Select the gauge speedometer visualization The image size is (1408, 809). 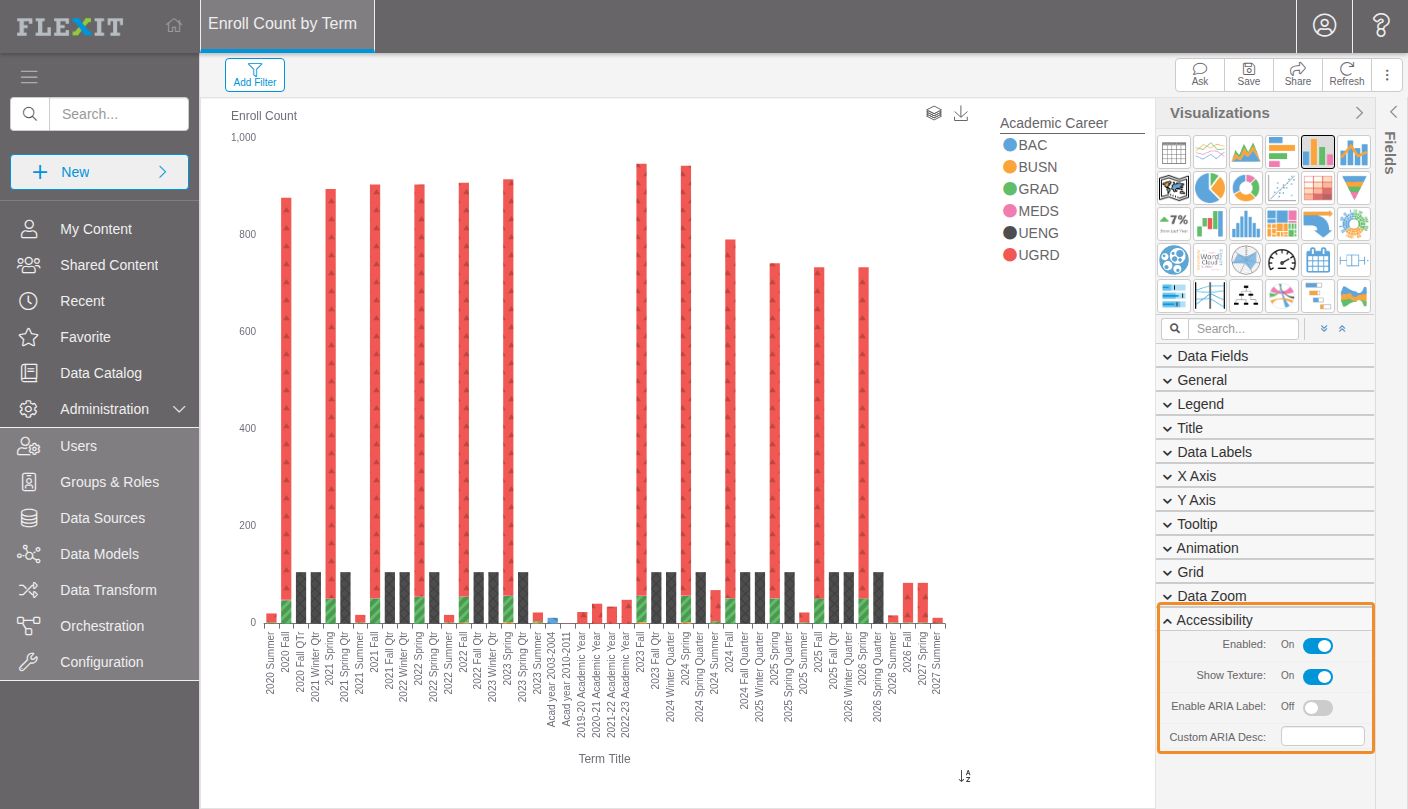click(1282, 260)
